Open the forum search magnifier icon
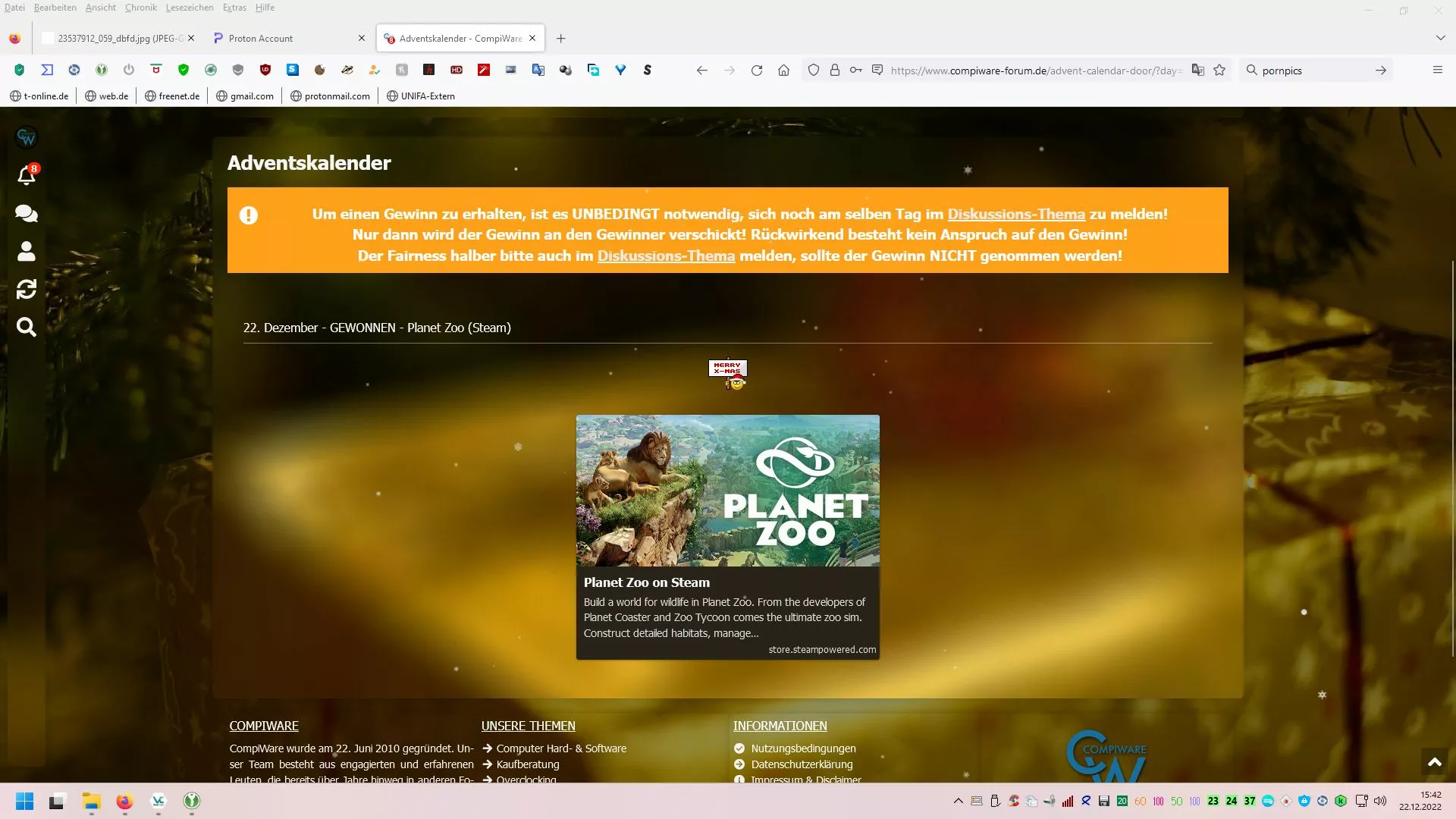Screen dimensions: 1456x819 click(x=27, y=327)
